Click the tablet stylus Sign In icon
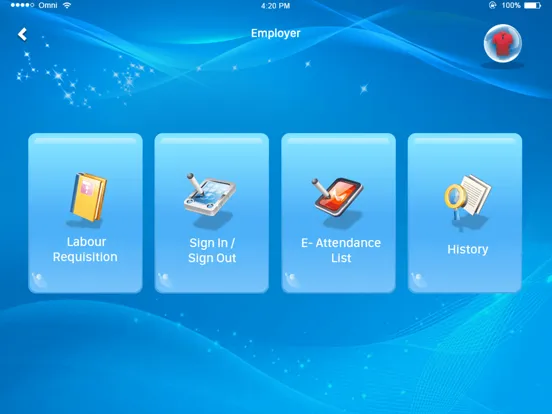Image resolution: width=552 pixels, height=414 pixels. tap(210, 194)
